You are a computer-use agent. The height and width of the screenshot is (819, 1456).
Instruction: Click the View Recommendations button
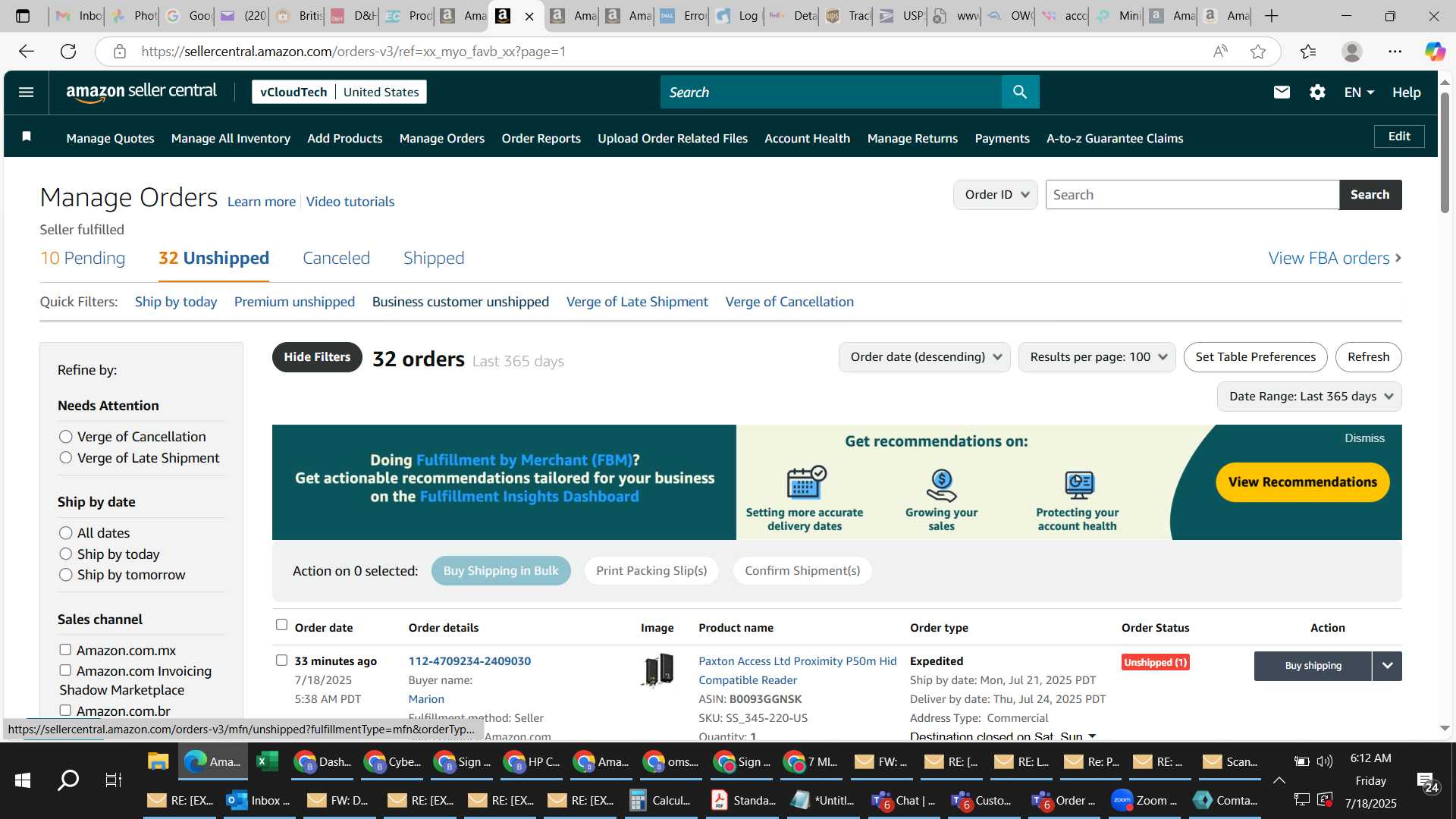click(1302, 482)
